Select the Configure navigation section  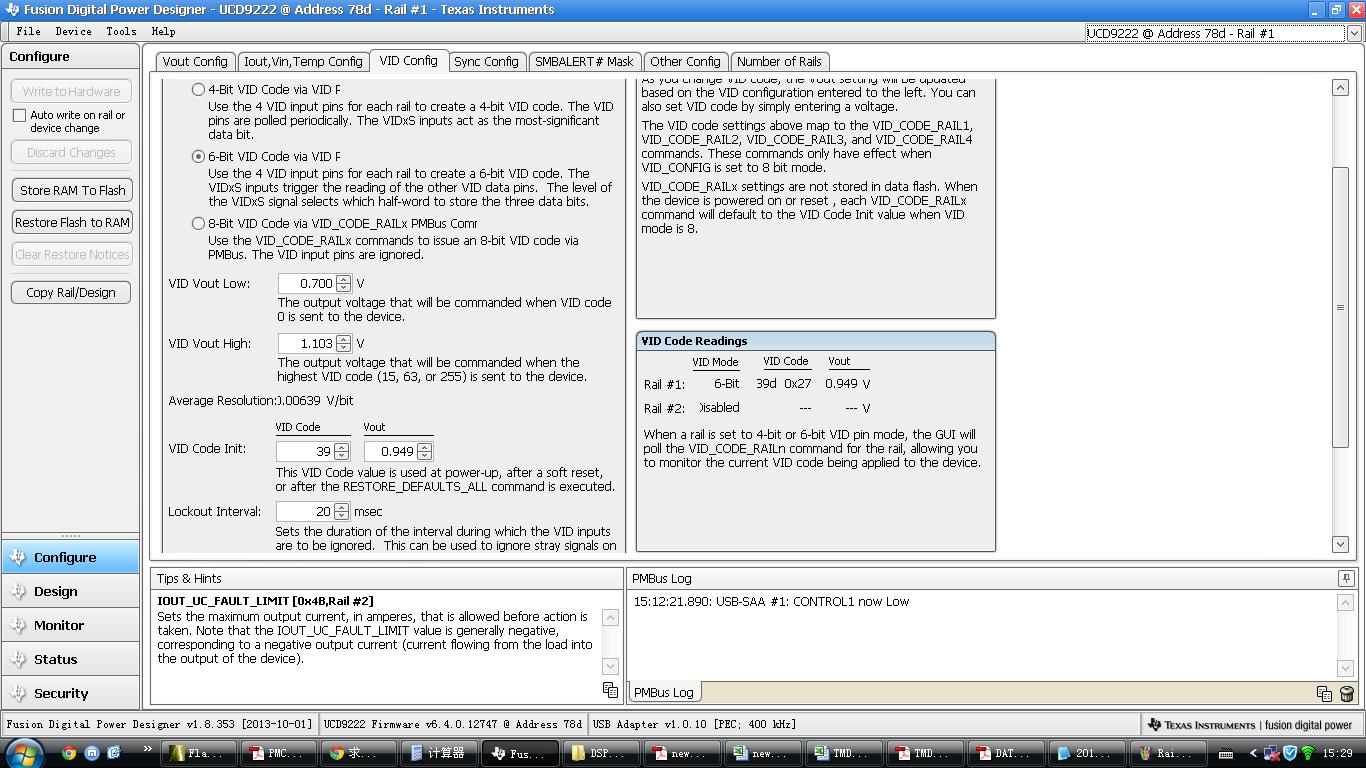coord(71,557)
